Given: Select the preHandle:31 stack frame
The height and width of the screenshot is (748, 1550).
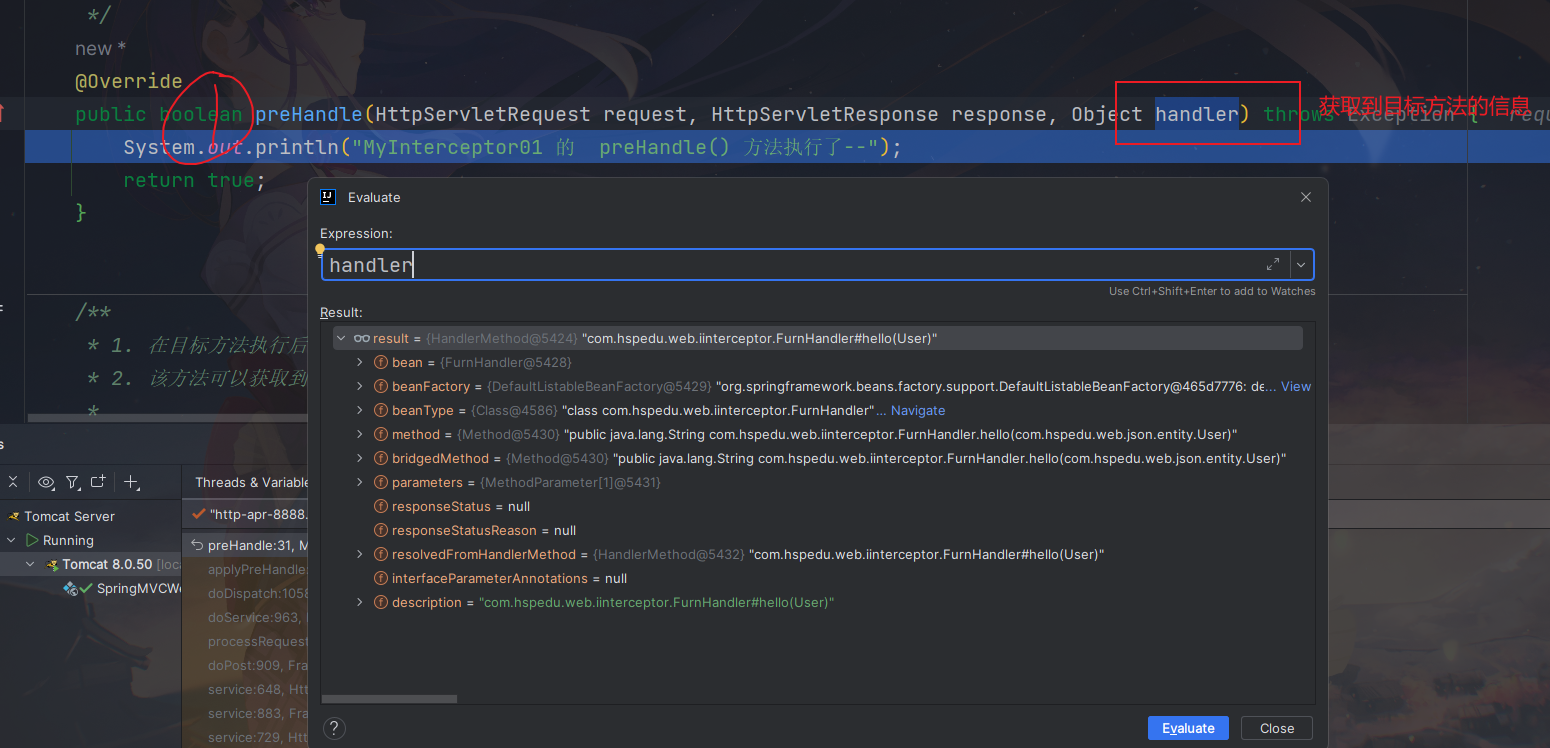Looking at the screenshot, I should pyautogui.click(x=248, y=545).
